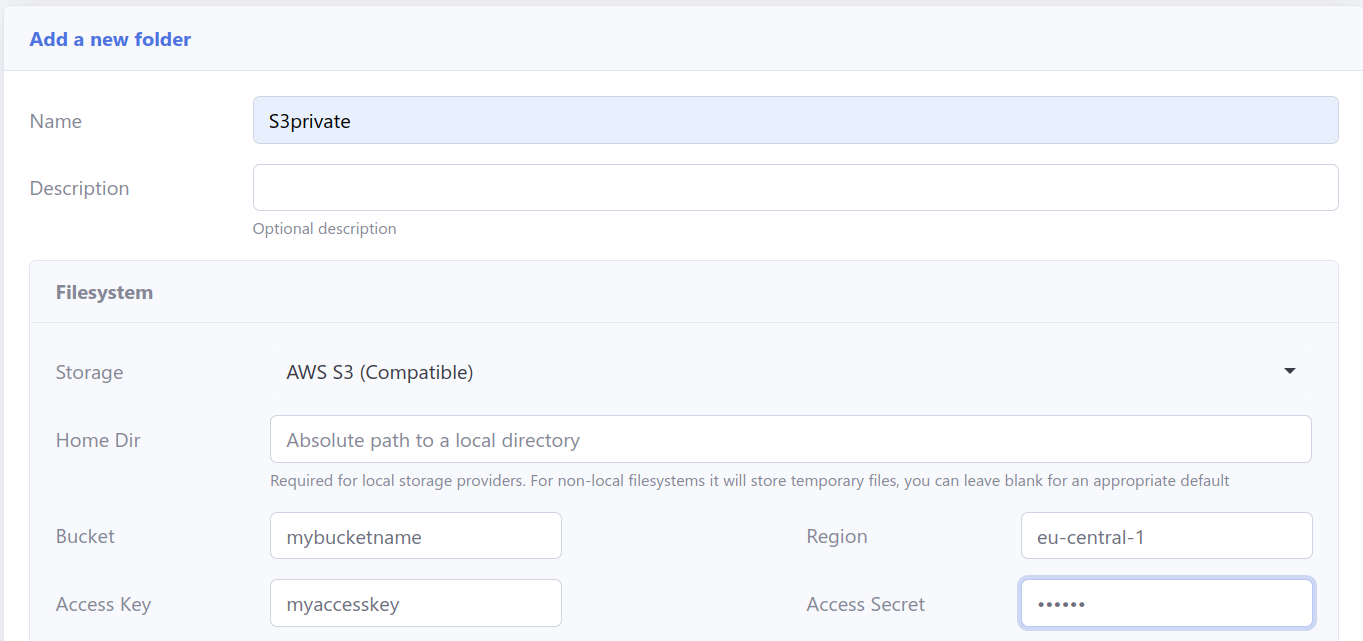Select the Bucket field with mybucketname

tap(415, 537)
